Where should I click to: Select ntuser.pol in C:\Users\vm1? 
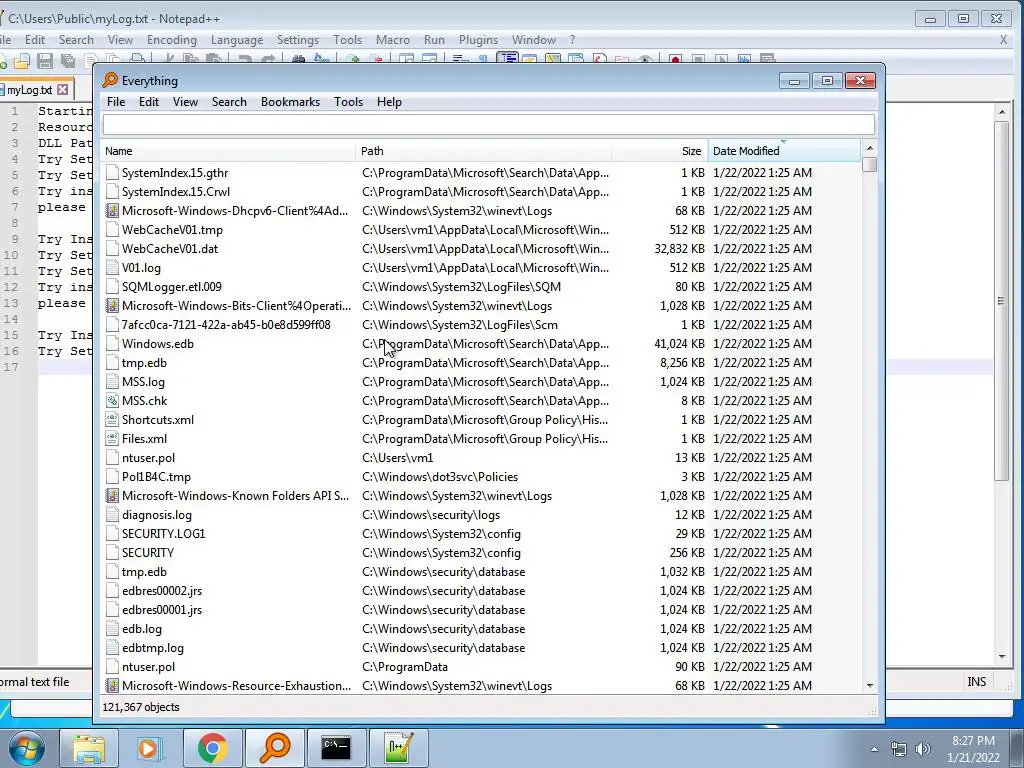[x=482, y=458]
